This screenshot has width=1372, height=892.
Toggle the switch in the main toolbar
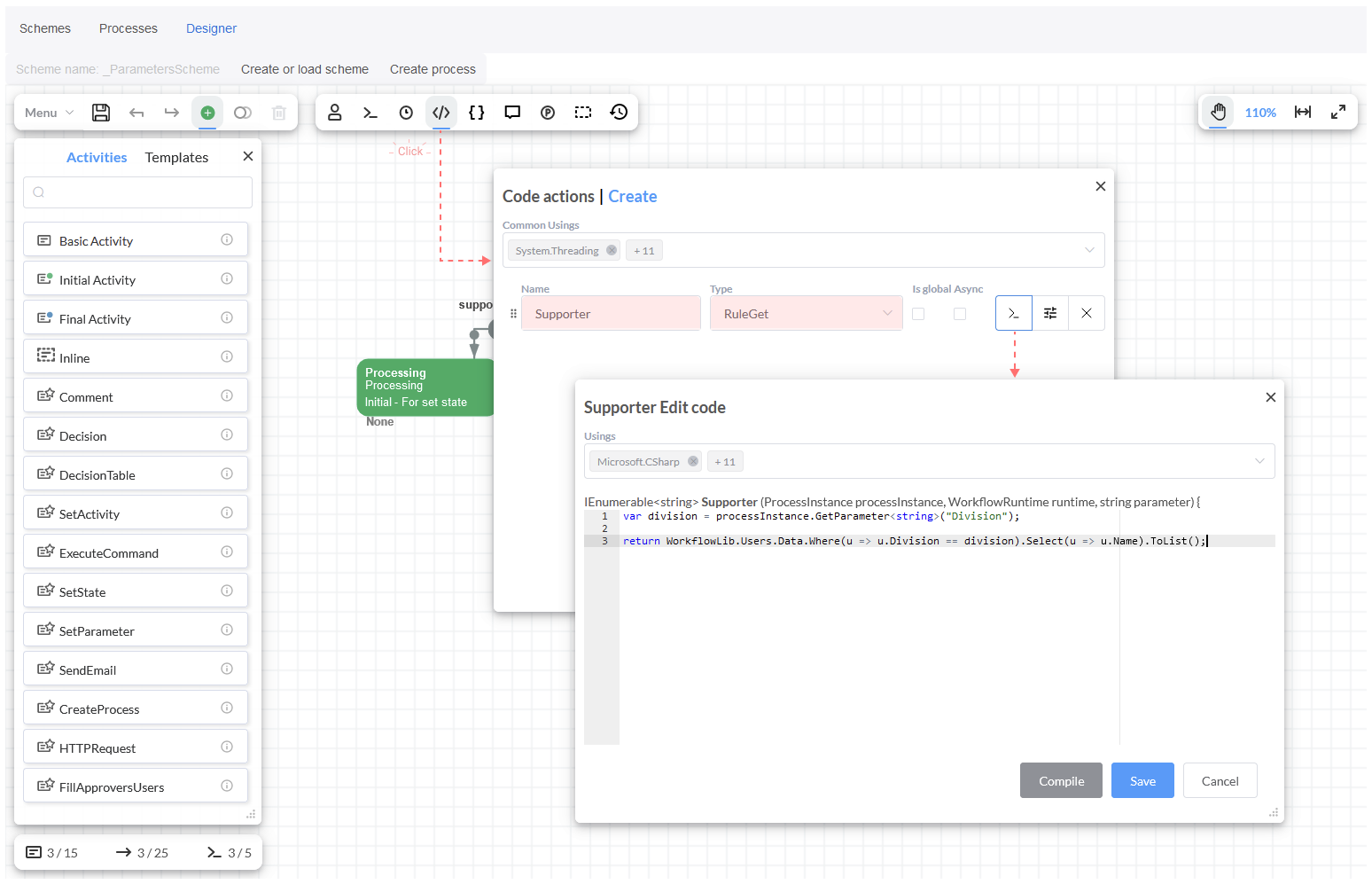coord(243,113)
